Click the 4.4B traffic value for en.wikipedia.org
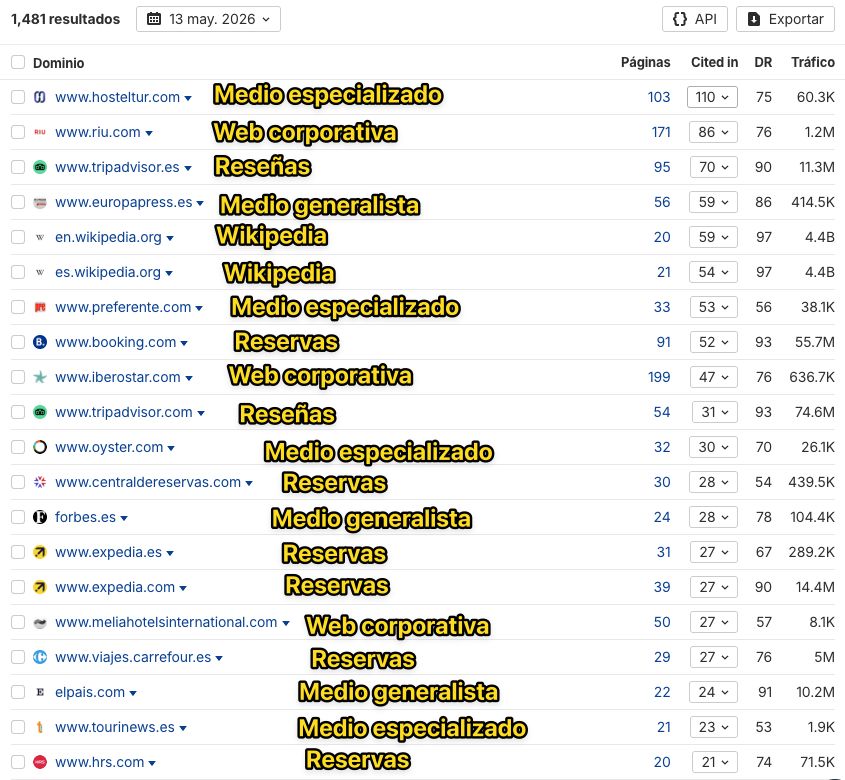845x780 pixels. [820, 237]
